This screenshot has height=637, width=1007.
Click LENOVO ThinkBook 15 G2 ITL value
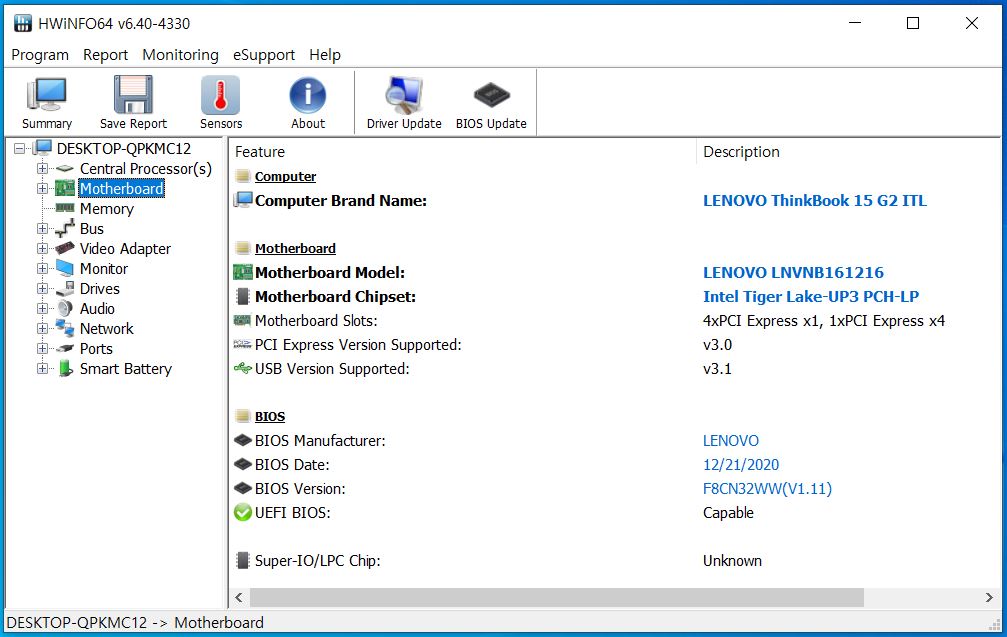pos(815,200)
